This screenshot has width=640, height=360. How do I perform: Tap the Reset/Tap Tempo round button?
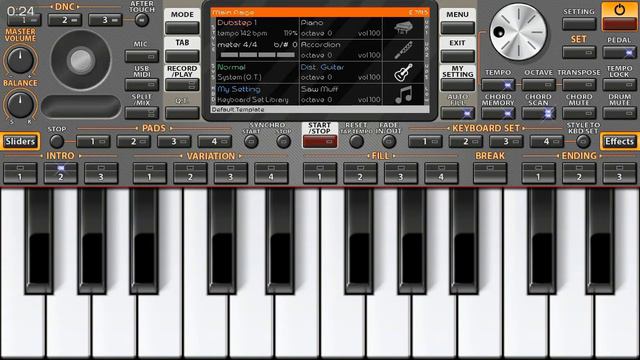pyautogui.click(x=356, y=142)
